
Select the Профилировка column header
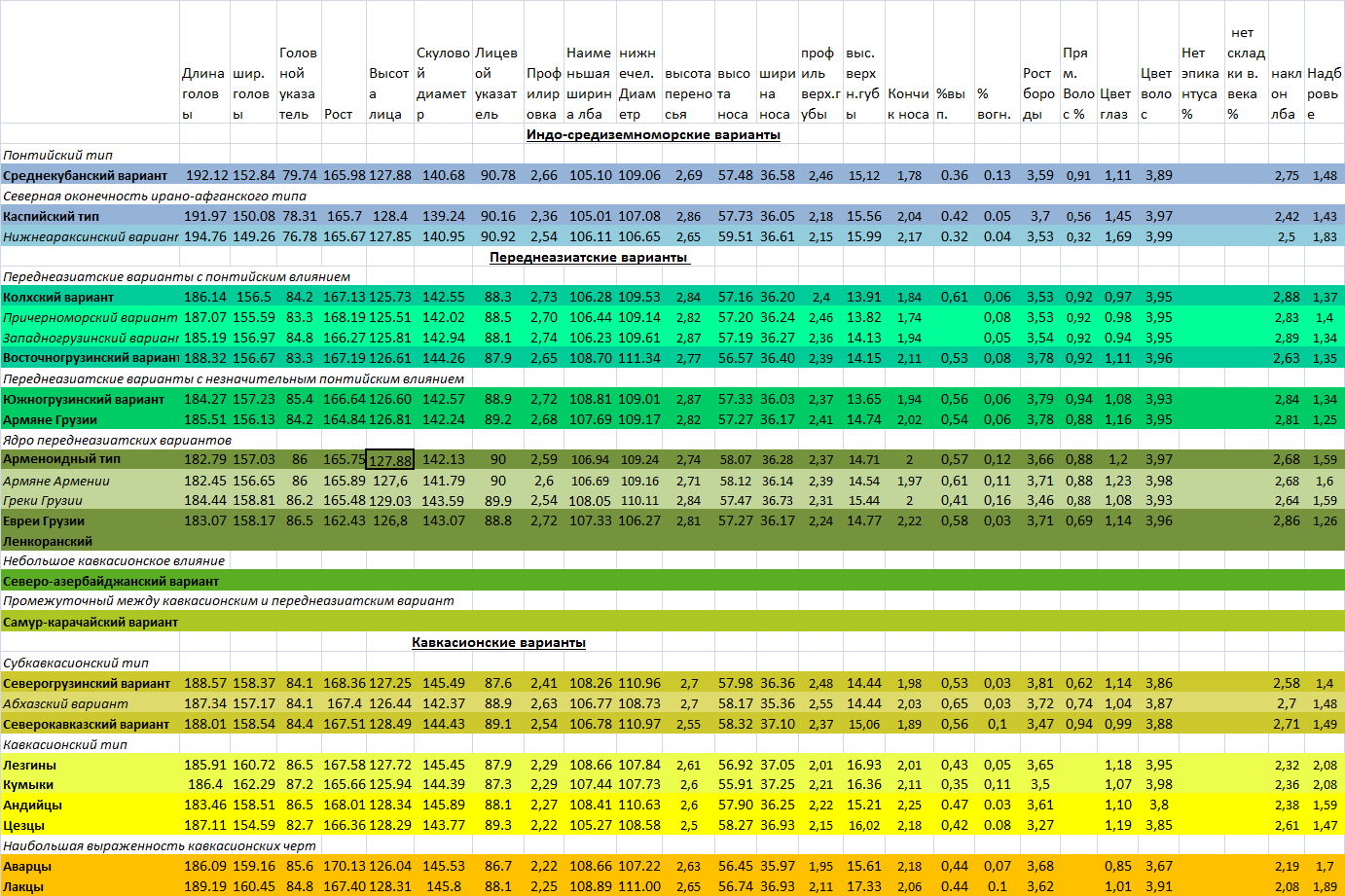(543, 93)
